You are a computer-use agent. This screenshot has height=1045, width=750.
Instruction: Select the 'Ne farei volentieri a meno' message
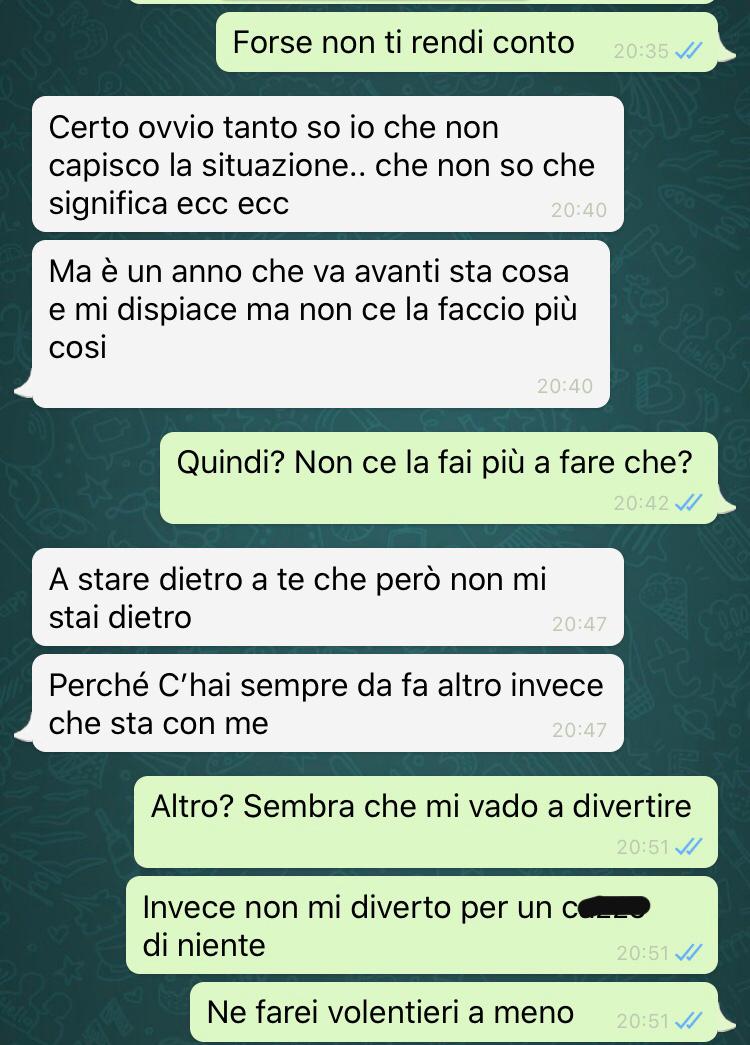pyautogui.click(x=454, y=1013)
